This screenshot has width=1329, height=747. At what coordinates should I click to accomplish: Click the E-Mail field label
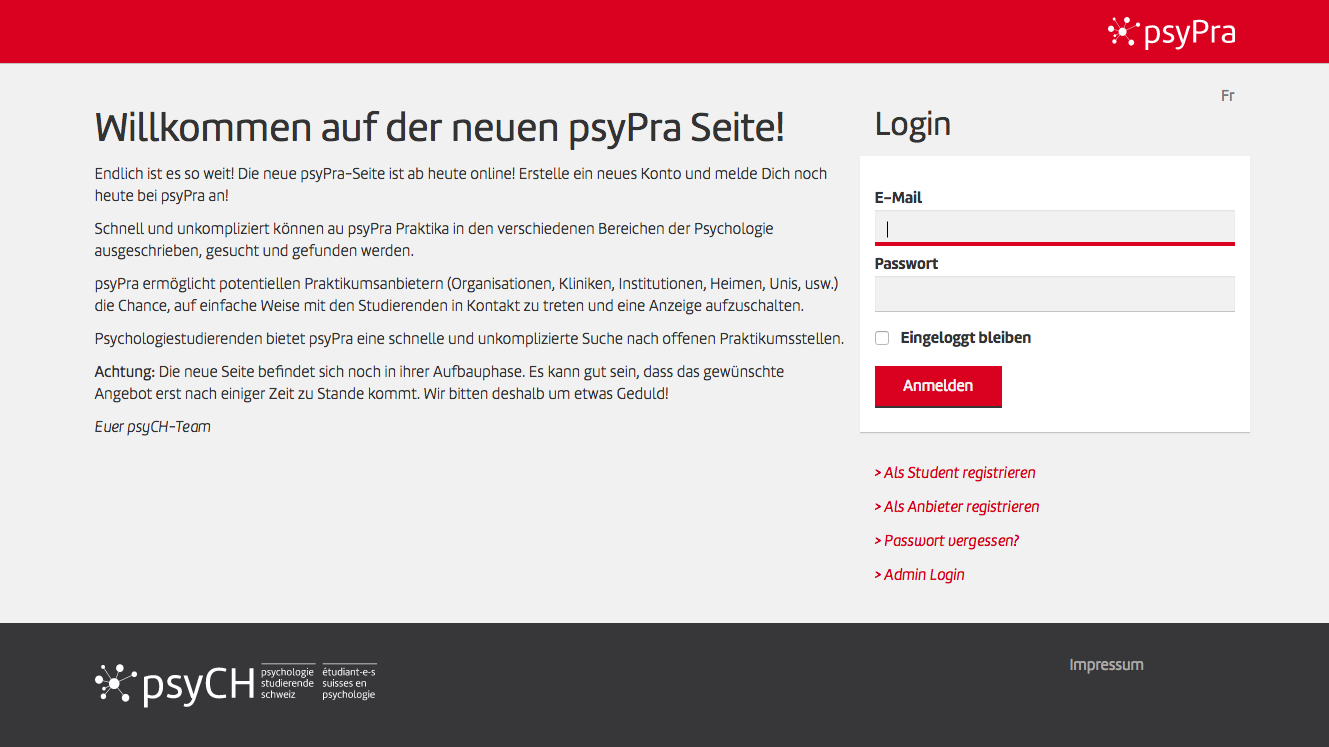pyautogui.click(x=898, y=198)
